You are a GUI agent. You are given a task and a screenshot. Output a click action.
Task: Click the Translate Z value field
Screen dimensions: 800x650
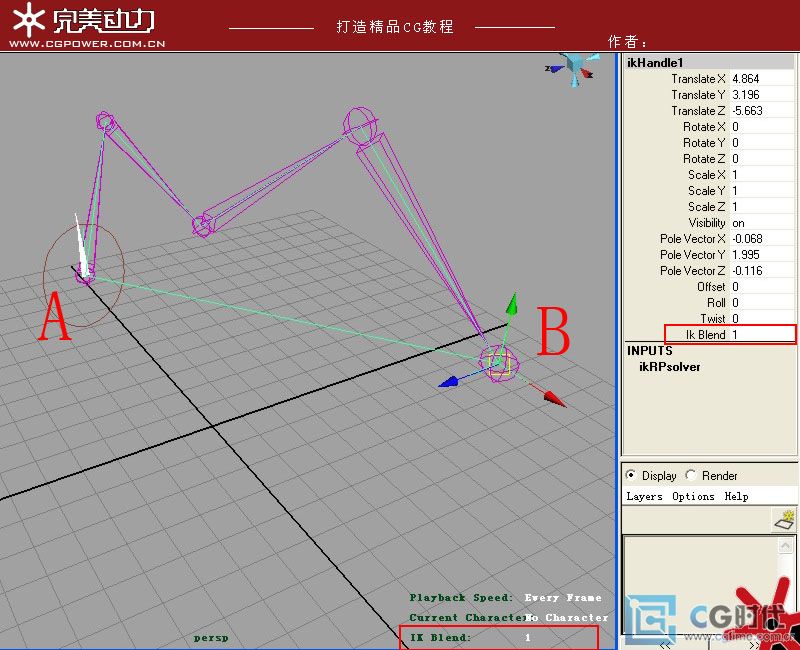(x=762, y=111)
